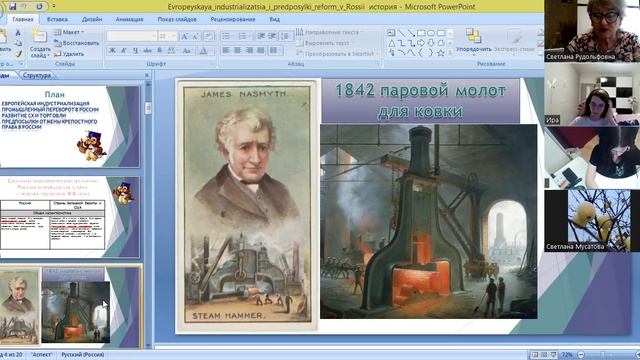640x360 pixels.
Task: Click the Создать слайд button
Action: 40,44
